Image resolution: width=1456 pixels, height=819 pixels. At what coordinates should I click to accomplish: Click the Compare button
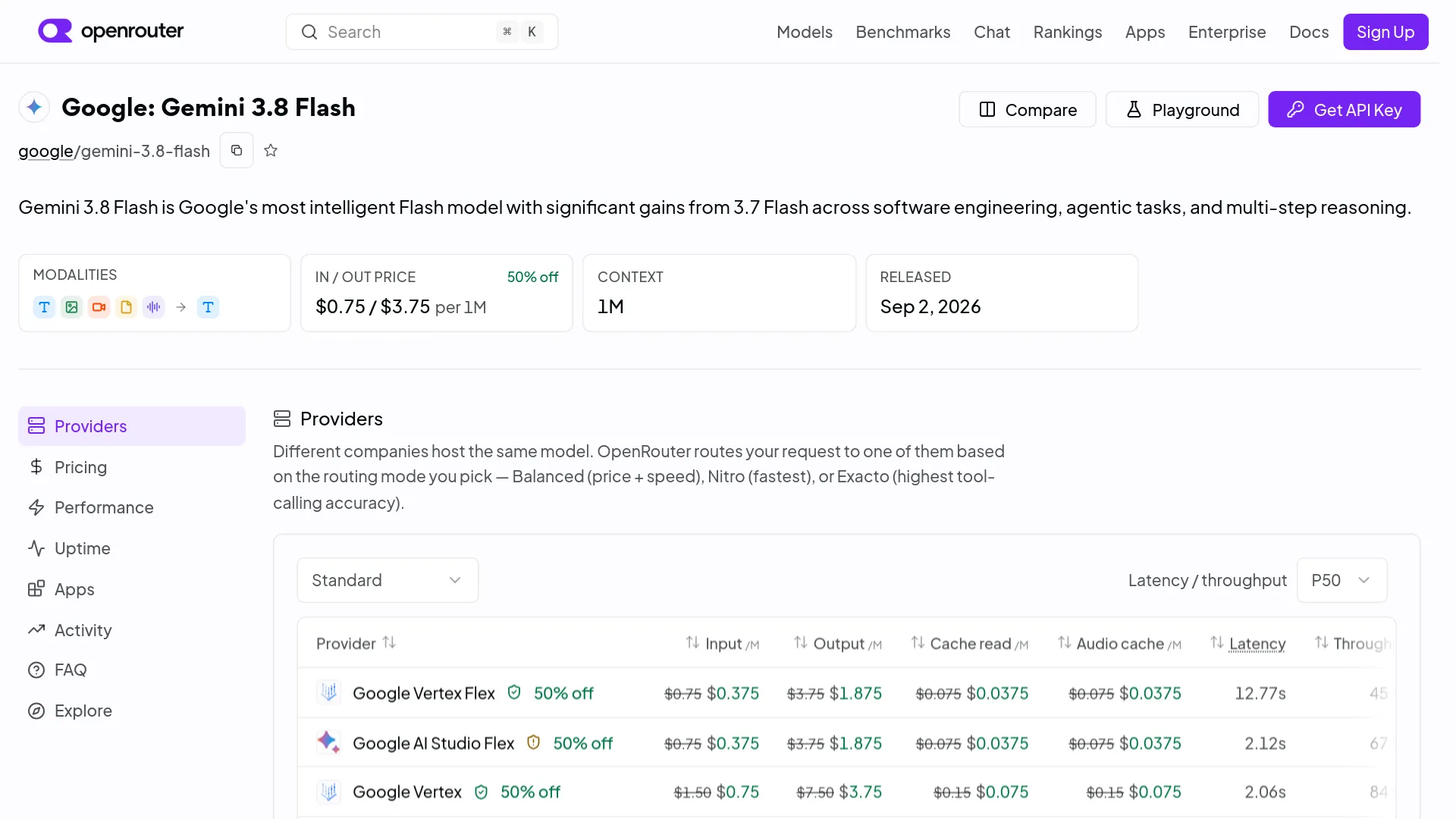[1027, 109]
